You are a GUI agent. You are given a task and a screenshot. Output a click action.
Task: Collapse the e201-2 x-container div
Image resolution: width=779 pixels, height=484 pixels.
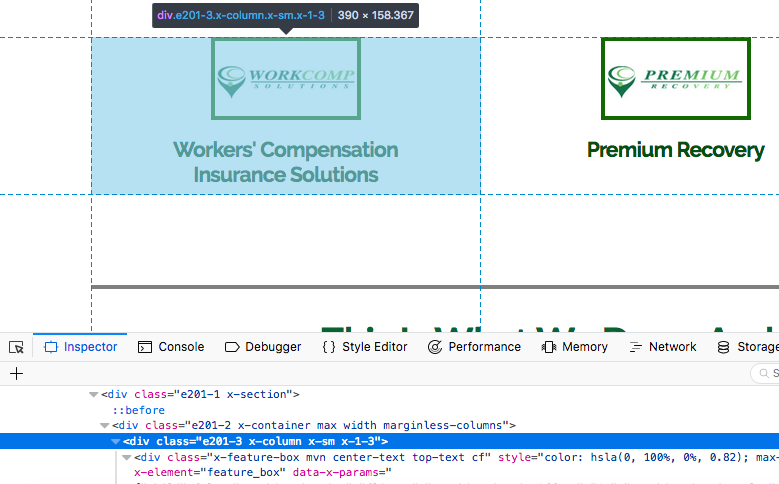pyautogui.click(x=104, y=425)
